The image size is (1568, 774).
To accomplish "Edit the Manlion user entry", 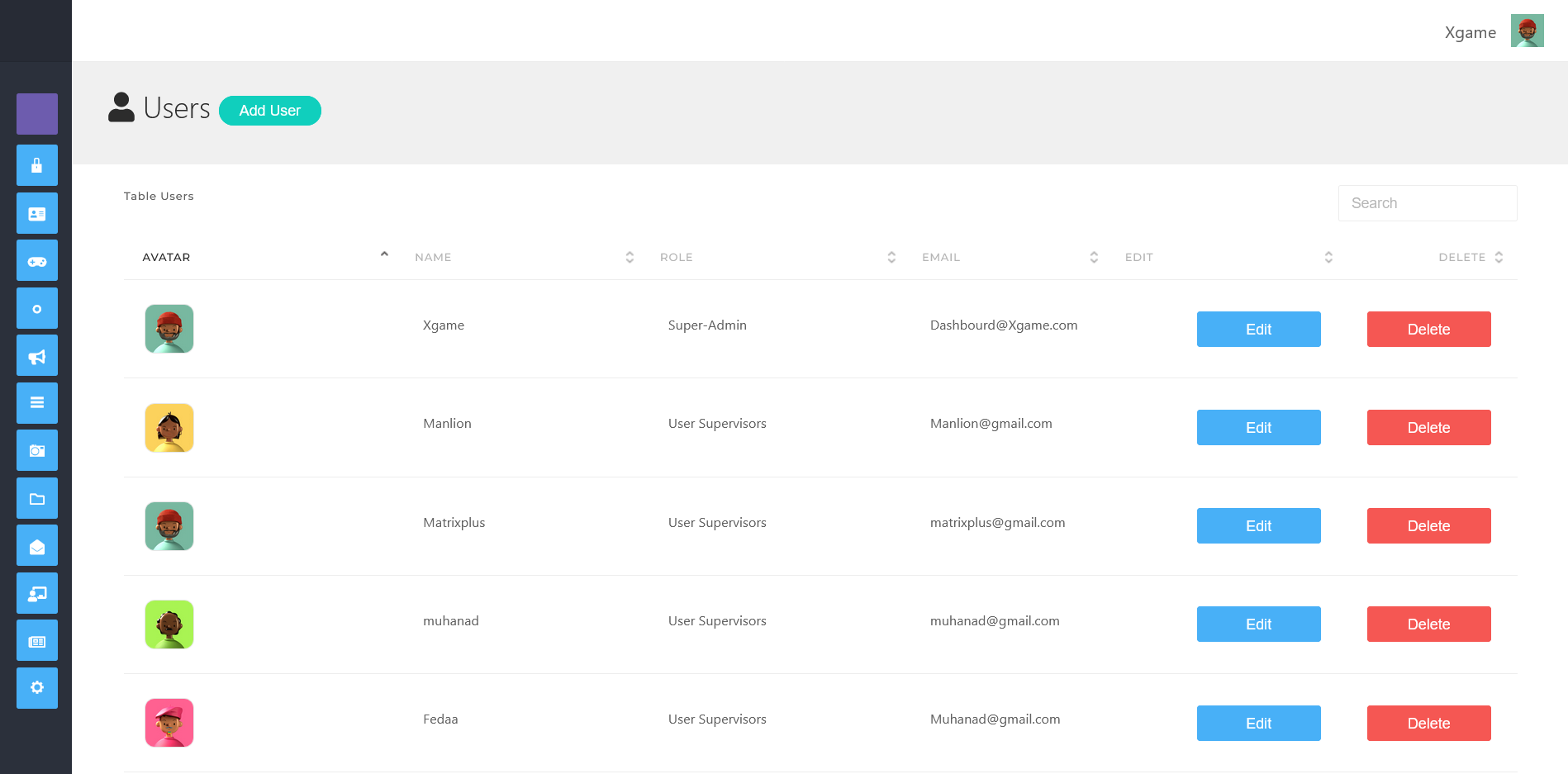I will coord(1258,427).
